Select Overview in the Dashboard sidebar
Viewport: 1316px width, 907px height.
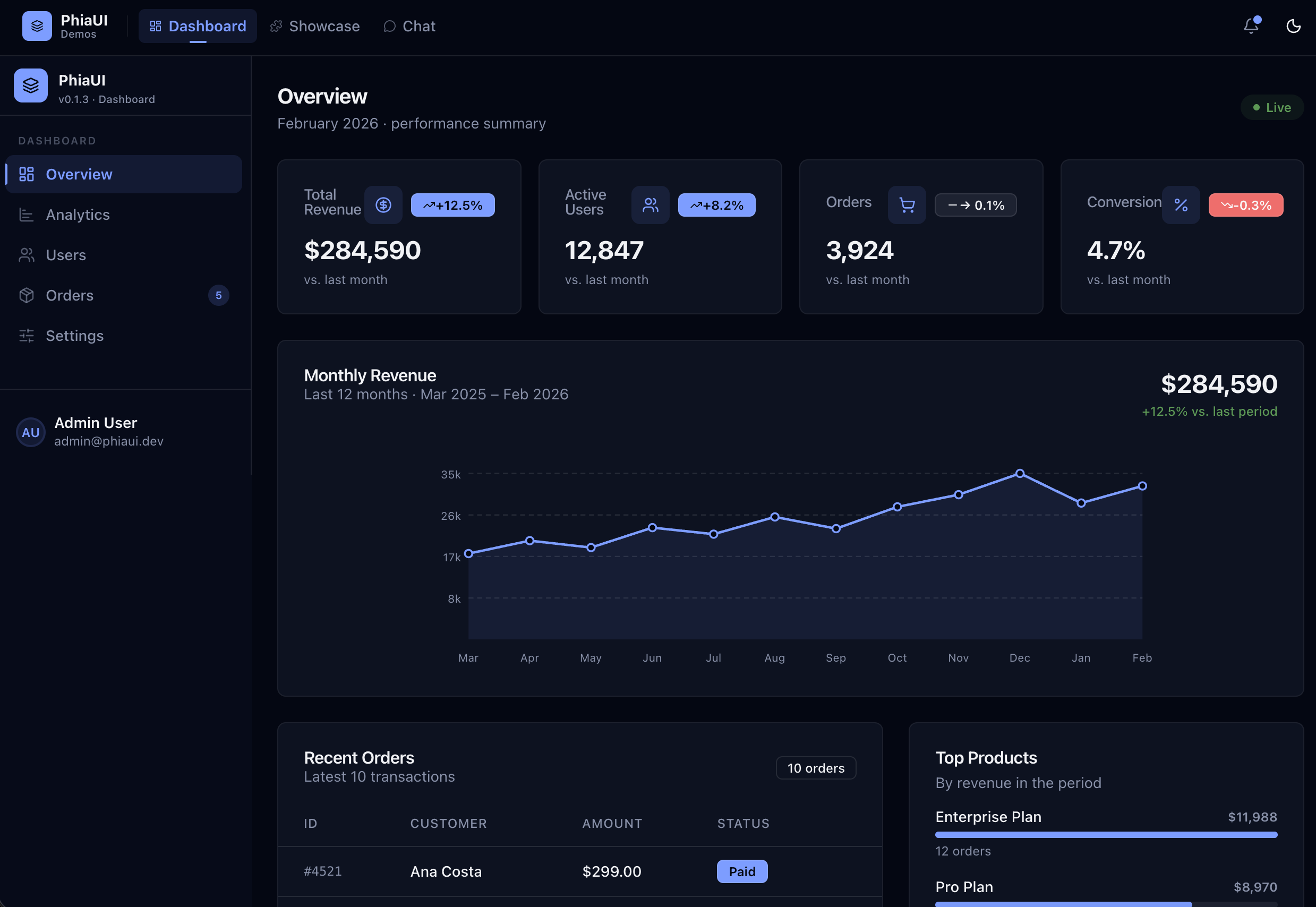click(79, 174)
